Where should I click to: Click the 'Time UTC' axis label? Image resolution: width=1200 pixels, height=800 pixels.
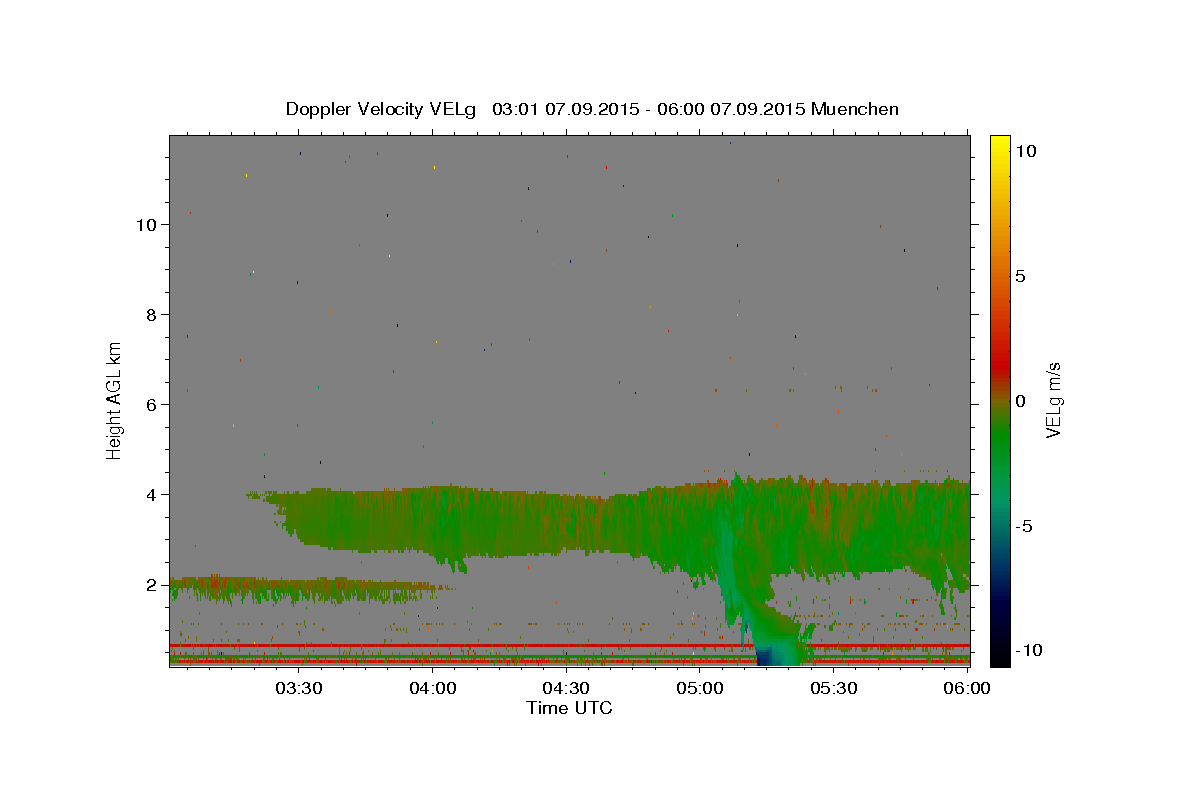click(569, 708)
